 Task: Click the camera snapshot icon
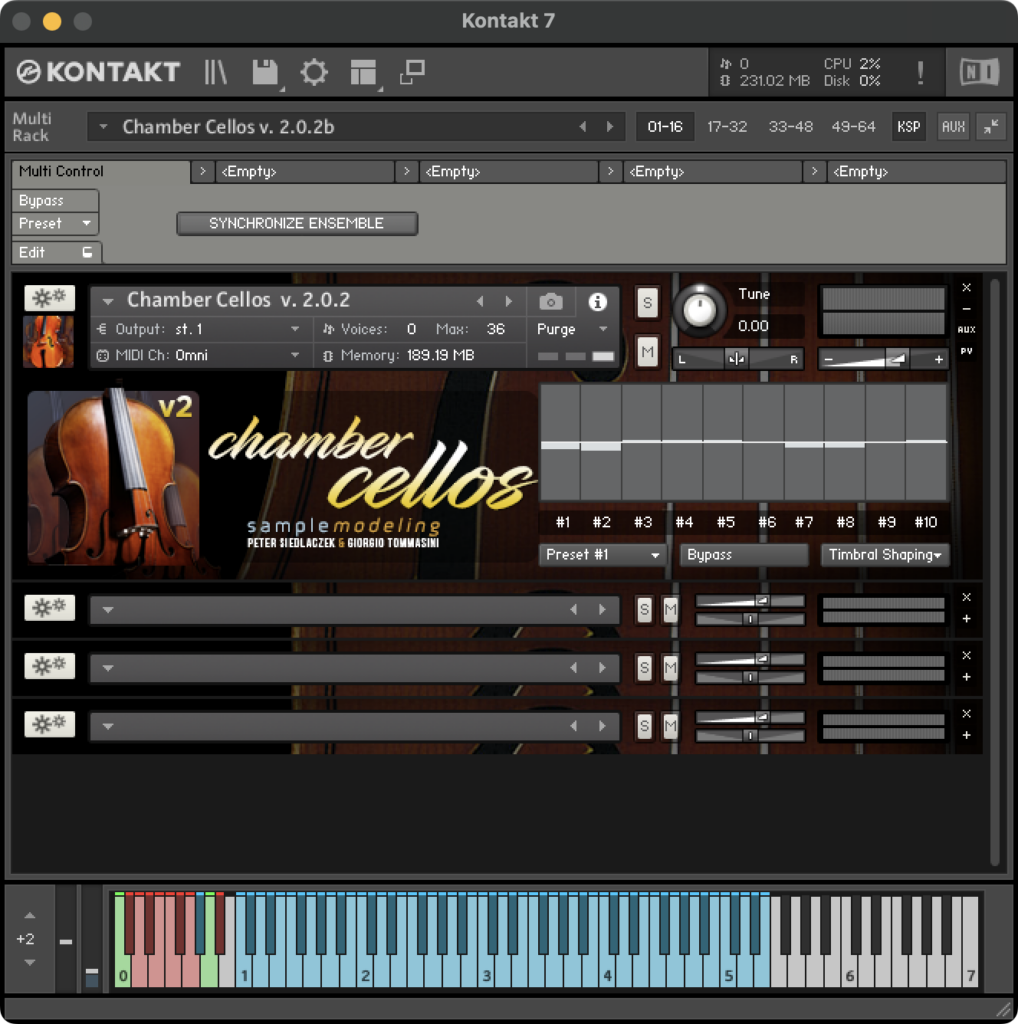click(550, 302)
